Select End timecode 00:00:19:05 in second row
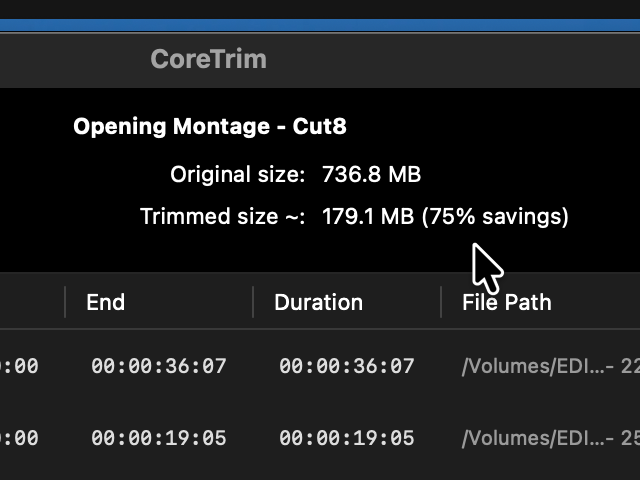 tap(159, 438)
